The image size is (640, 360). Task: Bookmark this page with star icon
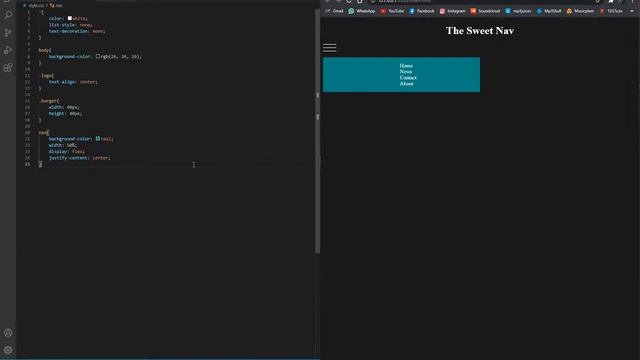point(598,1)
